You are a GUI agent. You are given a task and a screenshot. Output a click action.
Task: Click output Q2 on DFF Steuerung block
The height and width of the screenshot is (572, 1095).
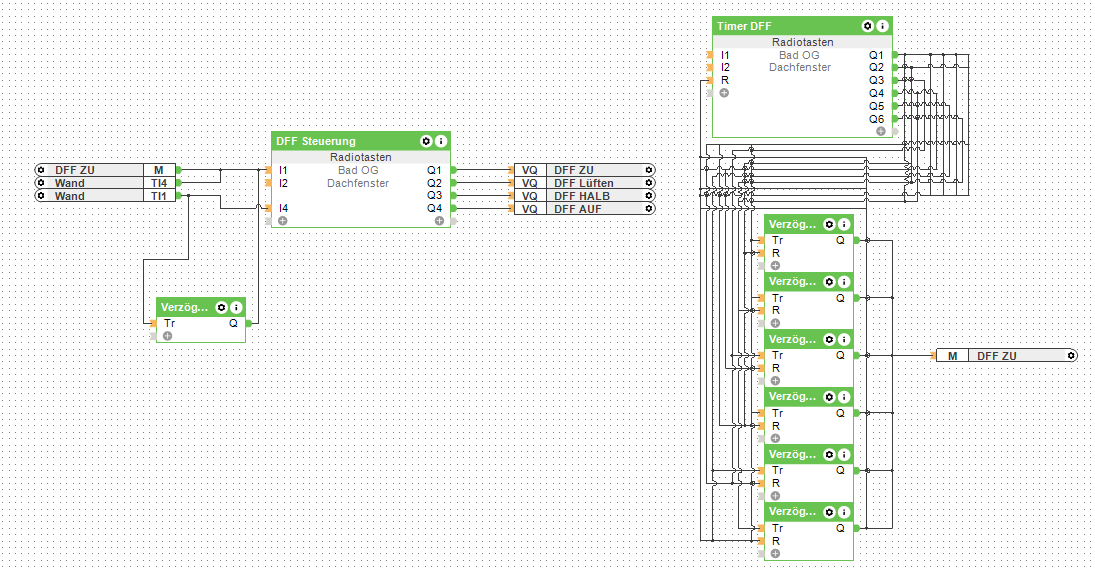(x=434, y=183)
